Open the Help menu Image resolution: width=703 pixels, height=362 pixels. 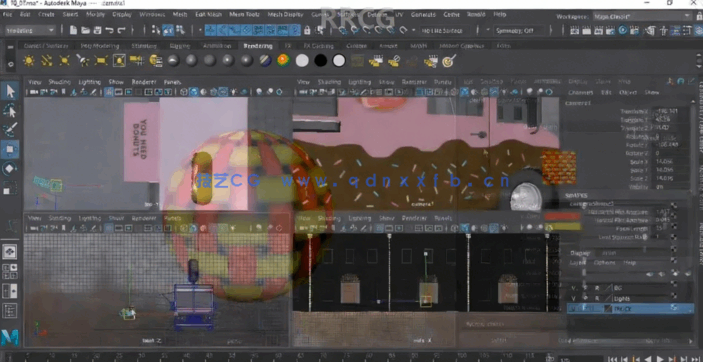coord(499,14)
